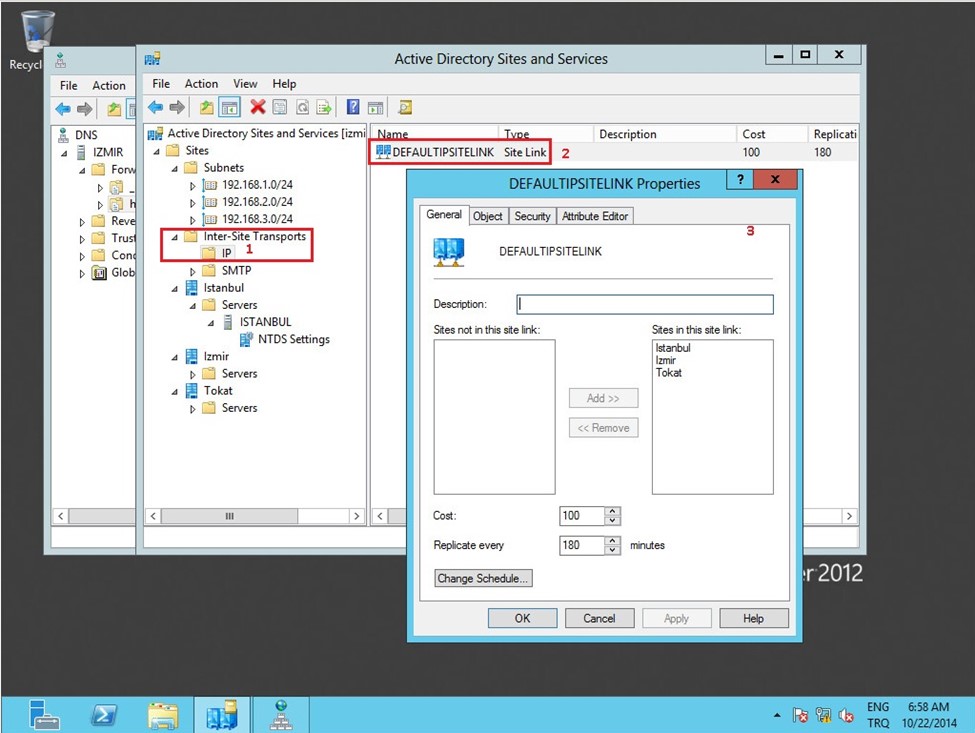
Task: Click the Change Schedule button
Action: tap(483, 578)
